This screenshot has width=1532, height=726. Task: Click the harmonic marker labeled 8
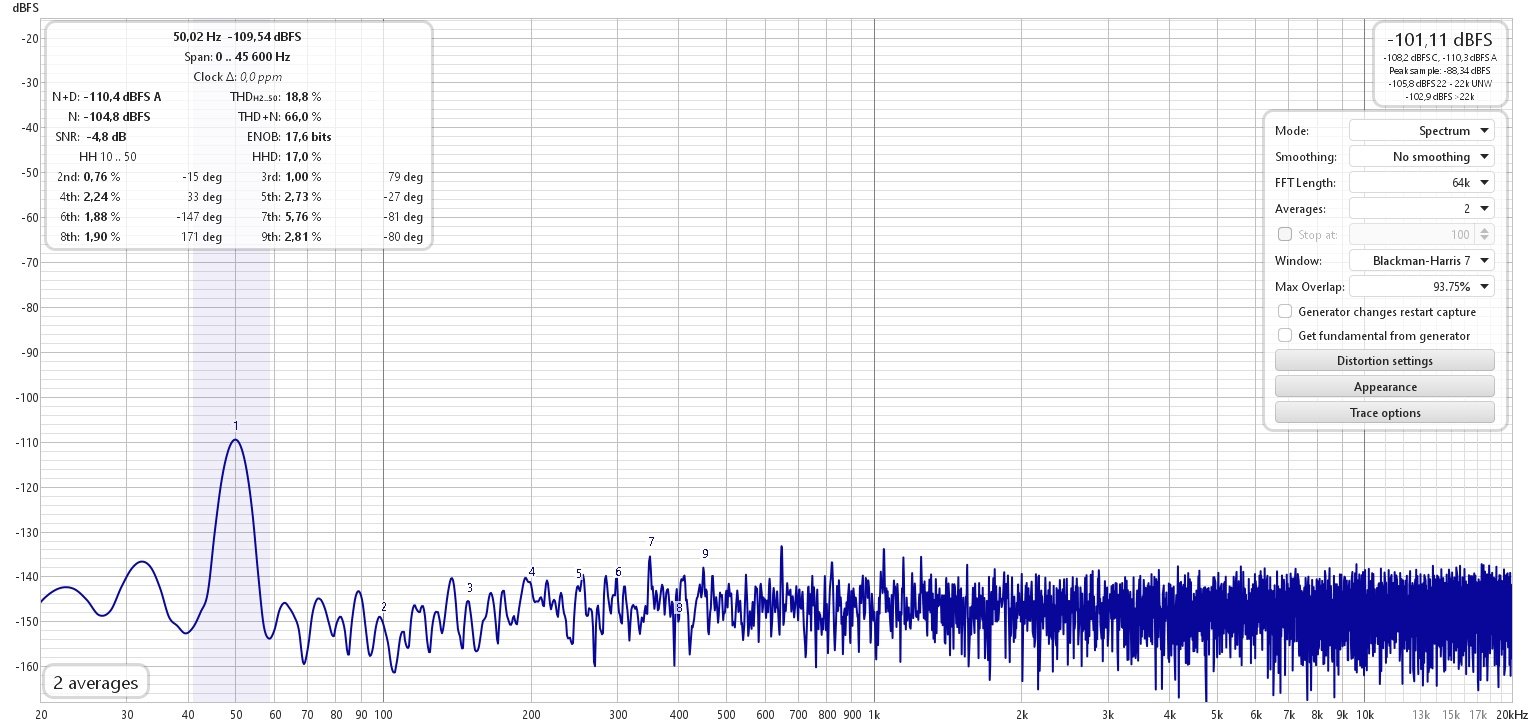point(679,607)
